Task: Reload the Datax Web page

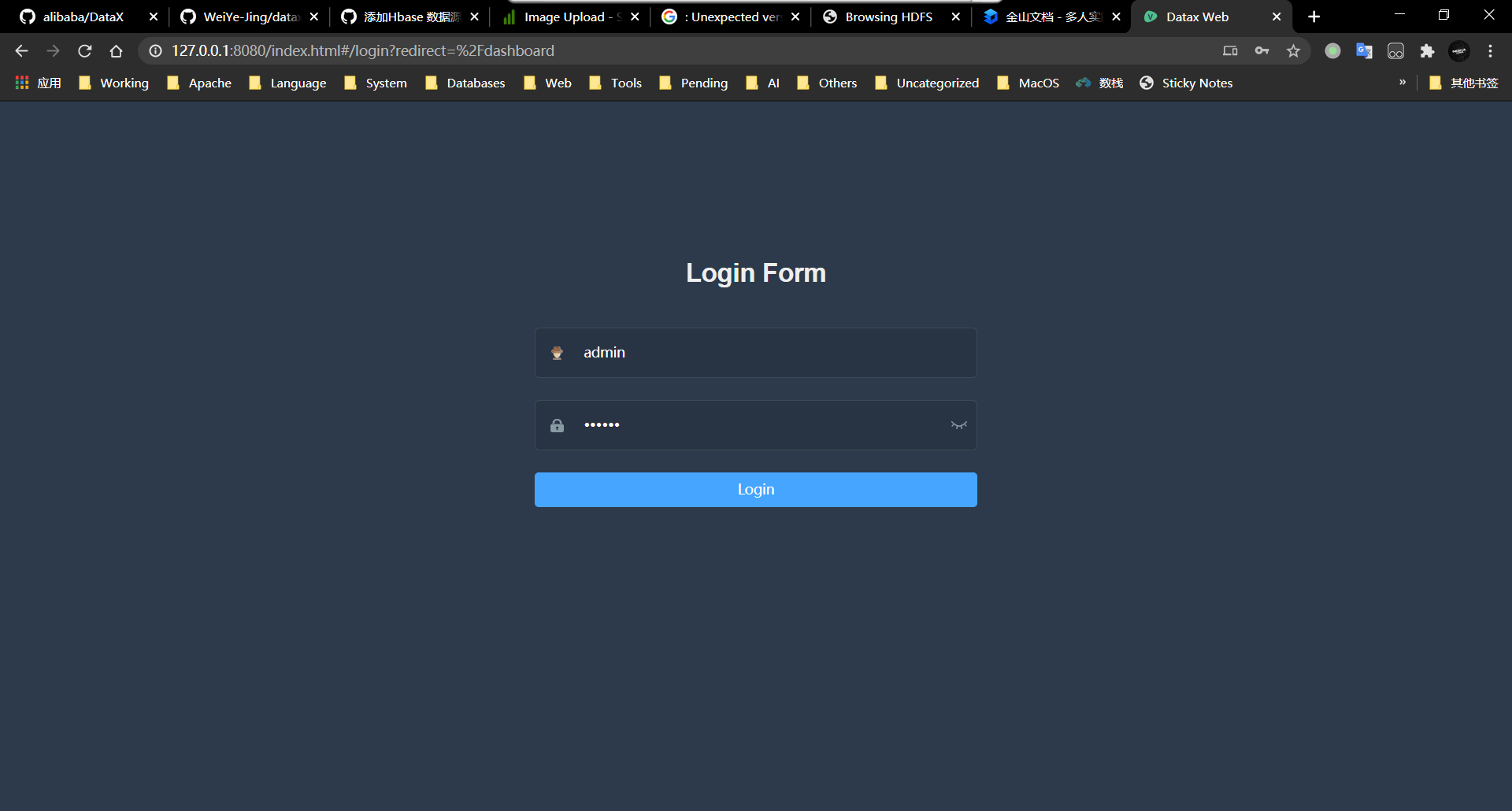Action: pos(84,51)
